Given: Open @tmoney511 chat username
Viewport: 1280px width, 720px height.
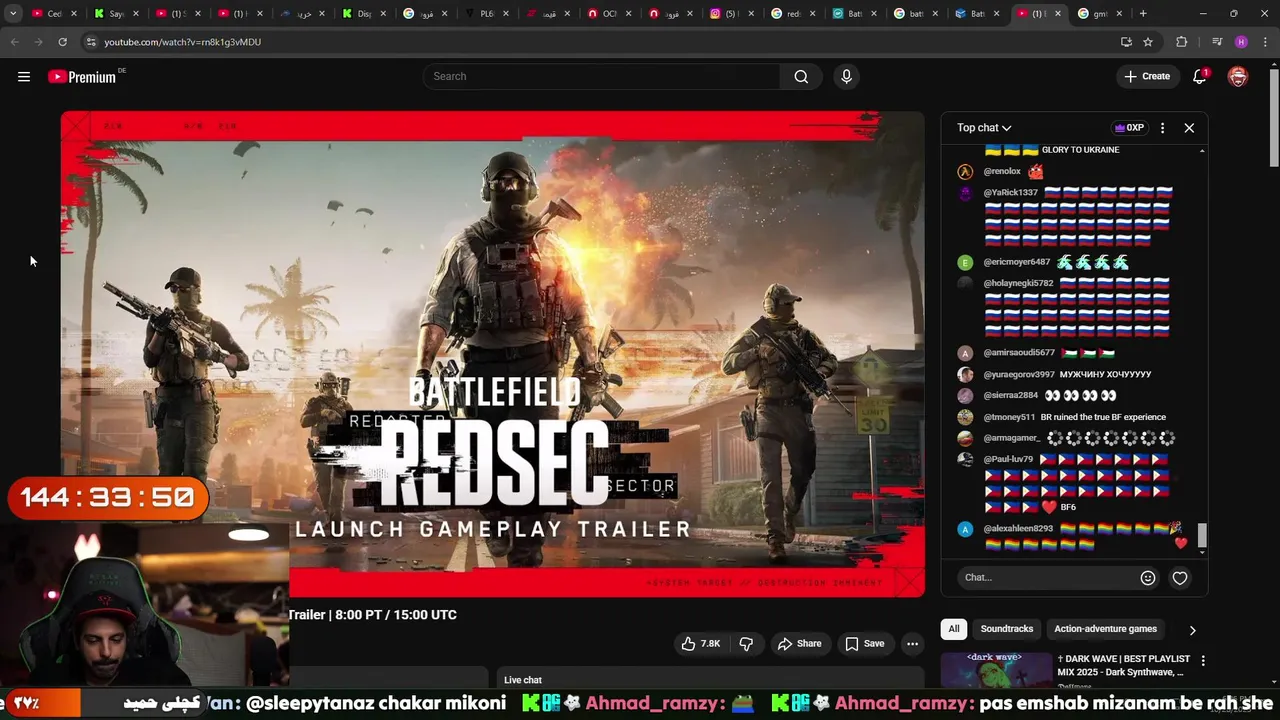Looking at the screenshot, I should [1009, 417].
